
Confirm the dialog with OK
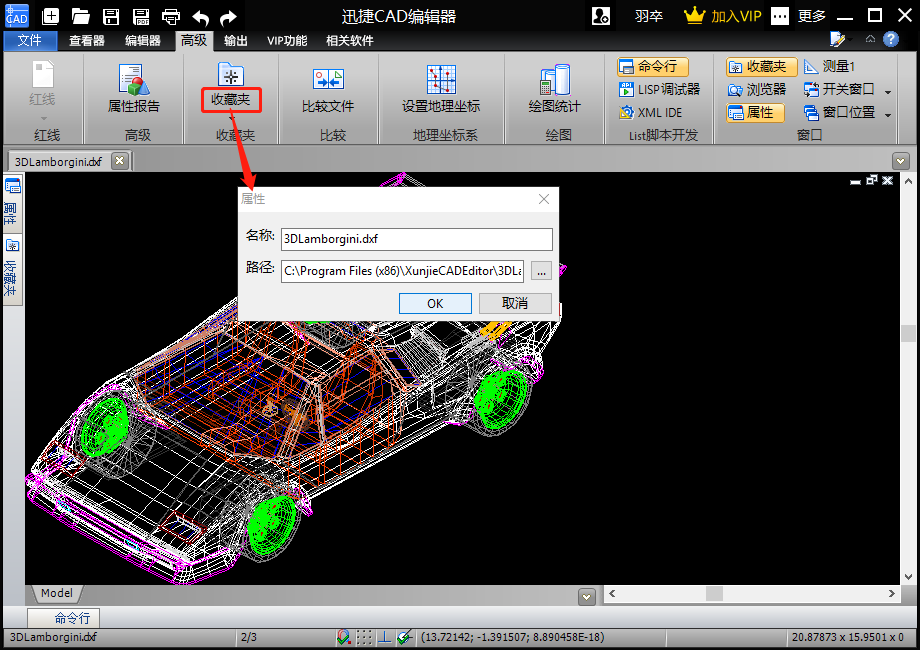point(435,303)
